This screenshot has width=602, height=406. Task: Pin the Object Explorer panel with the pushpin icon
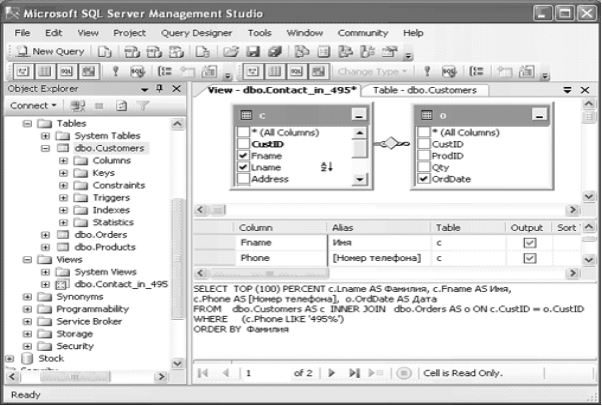click(x=159, y=89)
